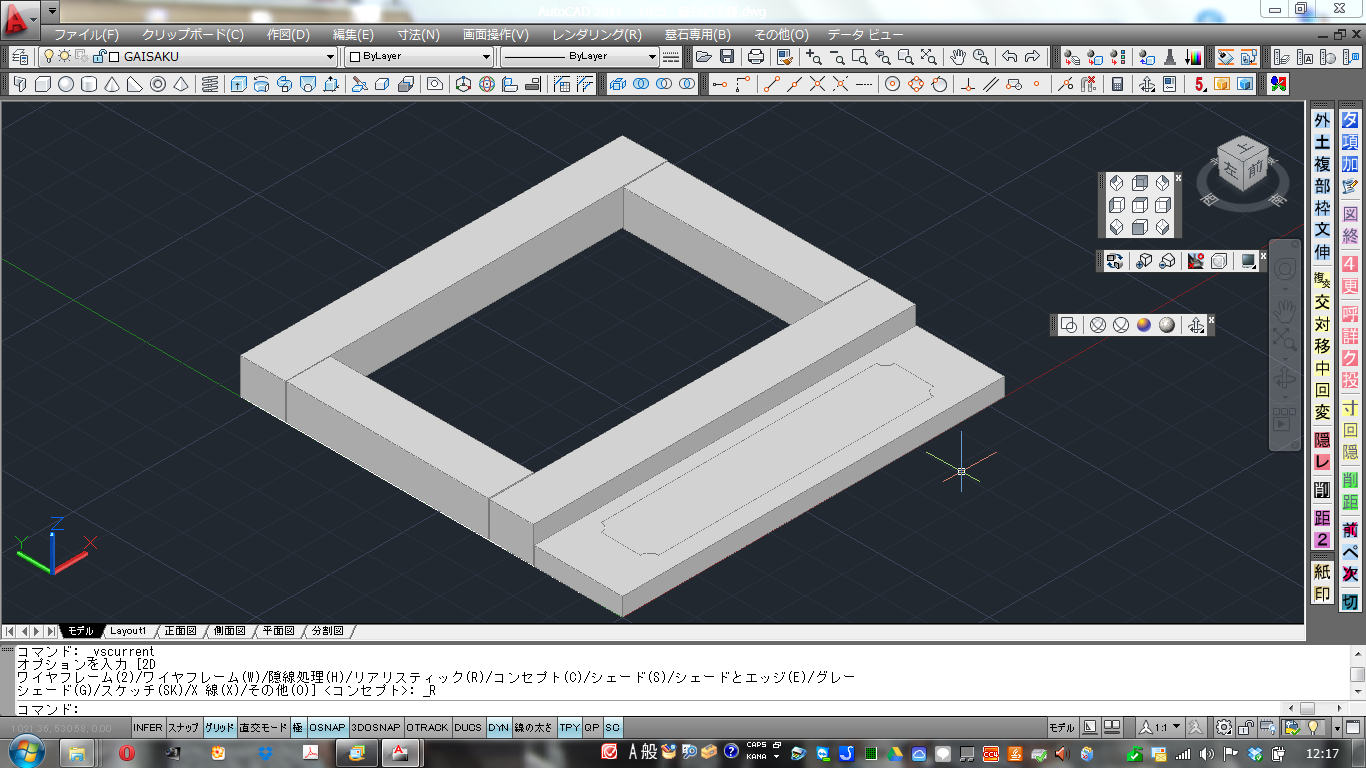Open the ファイル(F) menu
Screen dimensions: 1366x768
click(x=86, y=34)
